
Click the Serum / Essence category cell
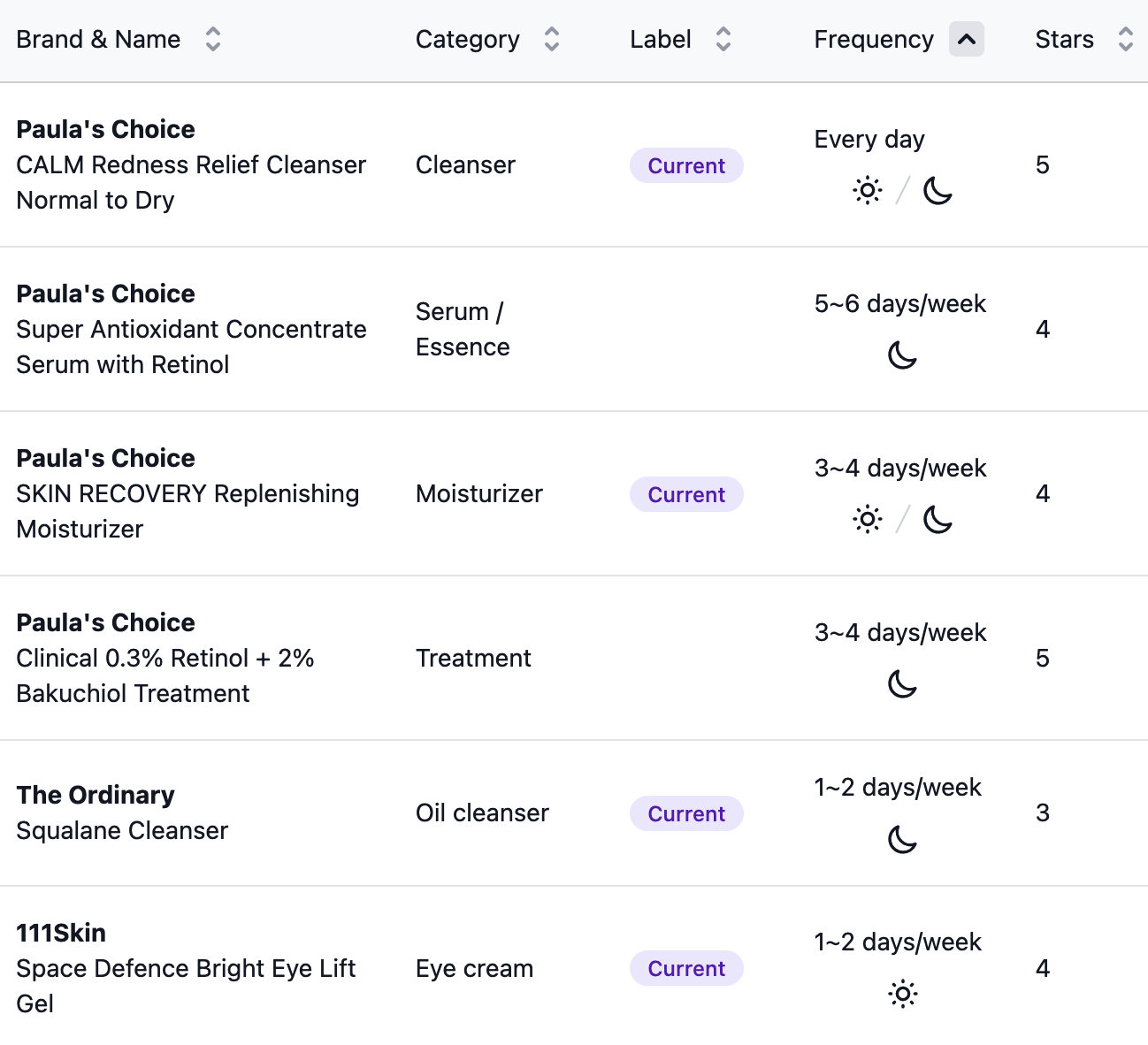(x=463, y=329)
